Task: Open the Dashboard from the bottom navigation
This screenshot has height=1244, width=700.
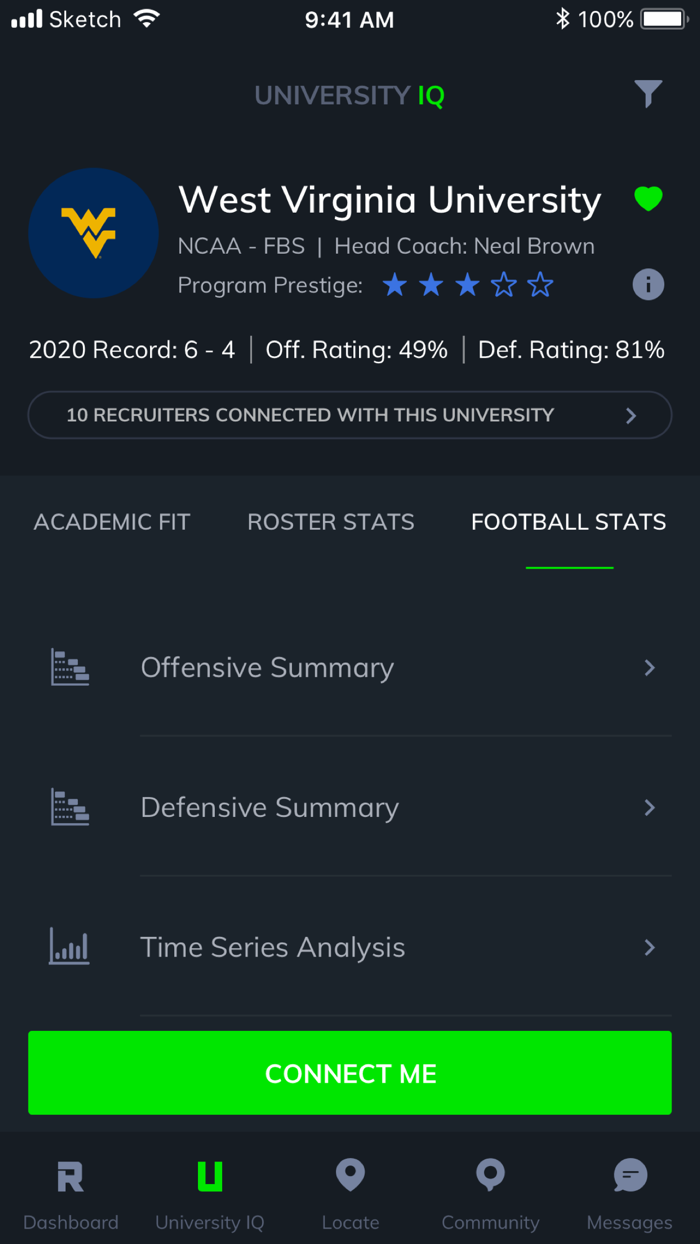Action: [x=70, y=1190]
